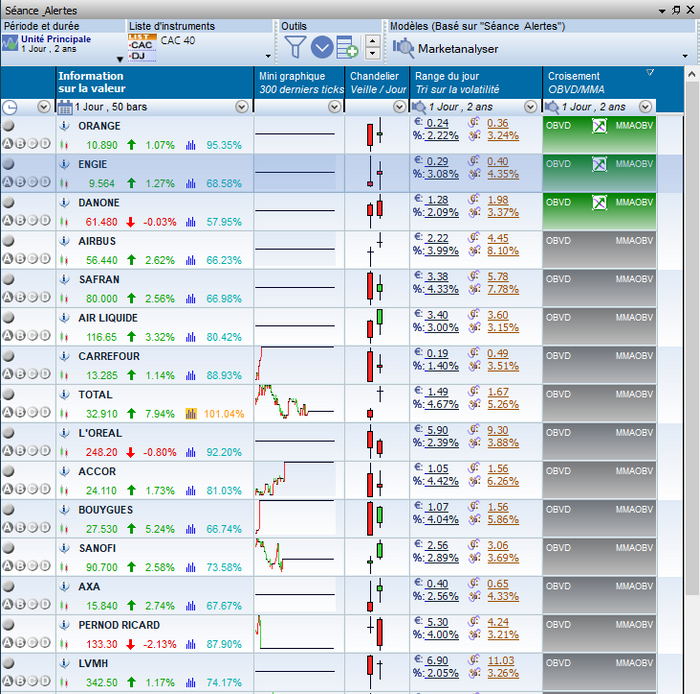The width and height of the screenshot is (700, 694).
Task: Click the analyser icon in Croisement subheader
Action: click(552, 107)
